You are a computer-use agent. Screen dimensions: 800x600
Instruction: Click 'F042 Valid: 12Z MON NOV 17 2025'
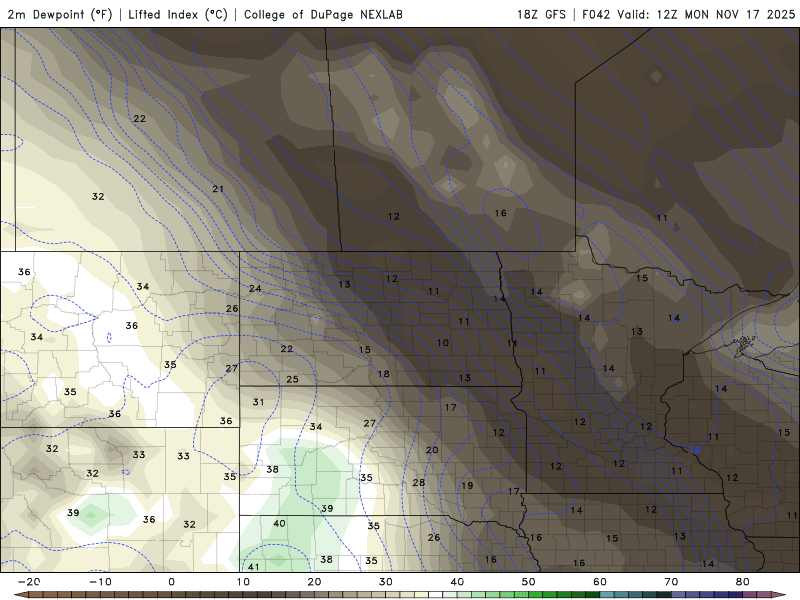(688, 14)
